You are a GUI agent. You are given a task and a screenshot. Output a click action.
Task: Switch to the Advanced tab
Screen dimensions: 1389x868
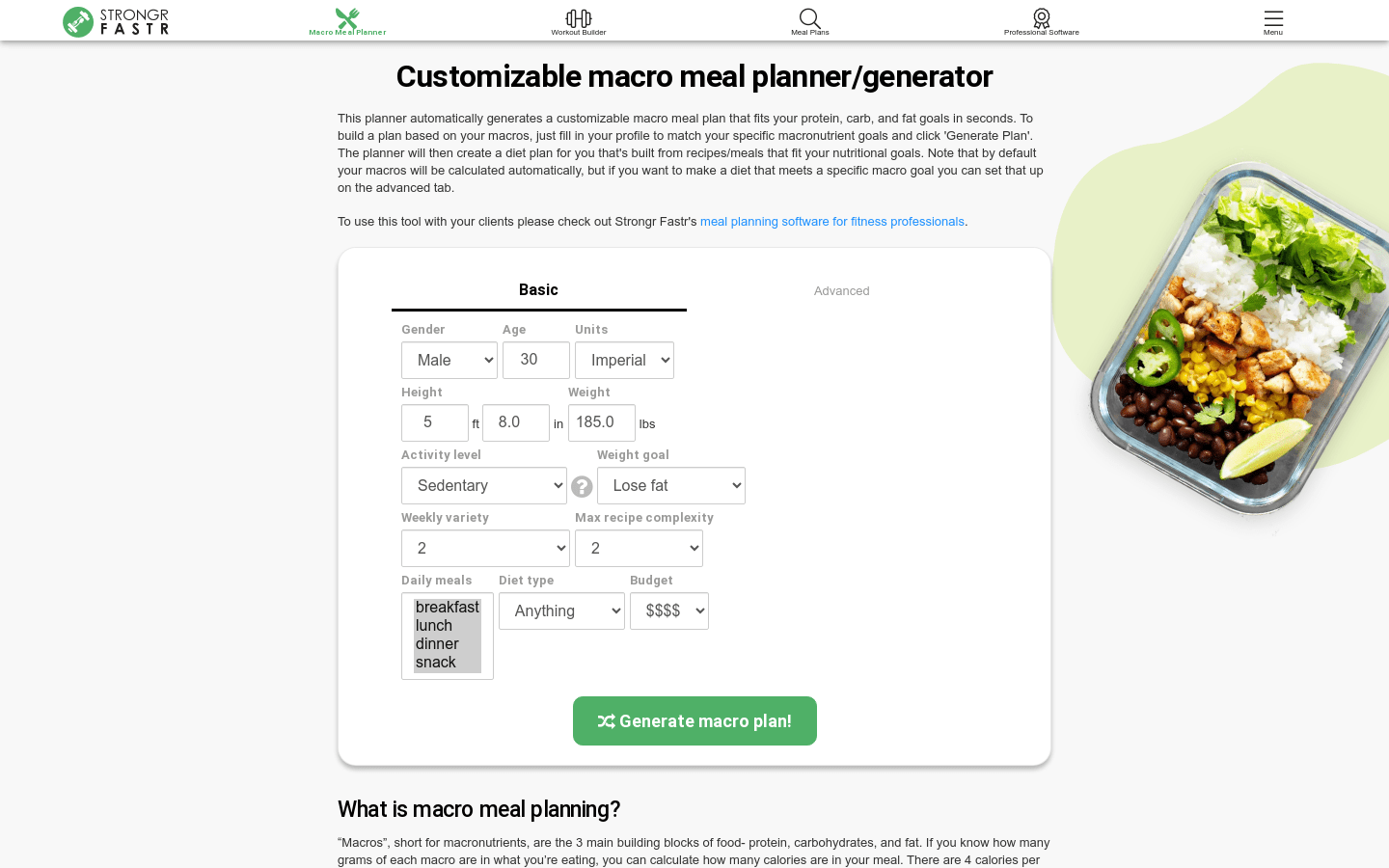click(x=841, y=290)
